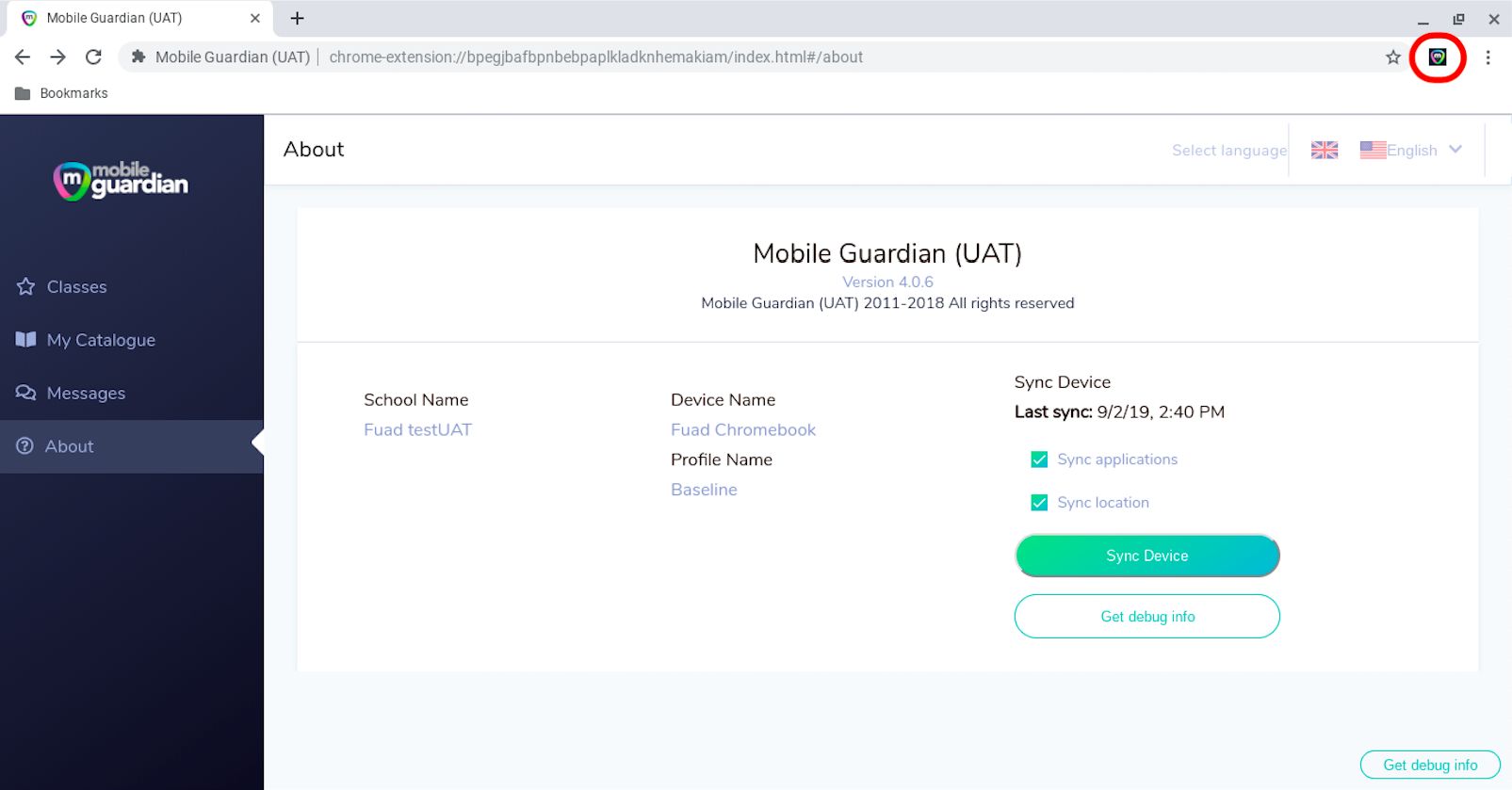
Task: Click the chrome-extension URL in address bar
Action: (595, 57)
